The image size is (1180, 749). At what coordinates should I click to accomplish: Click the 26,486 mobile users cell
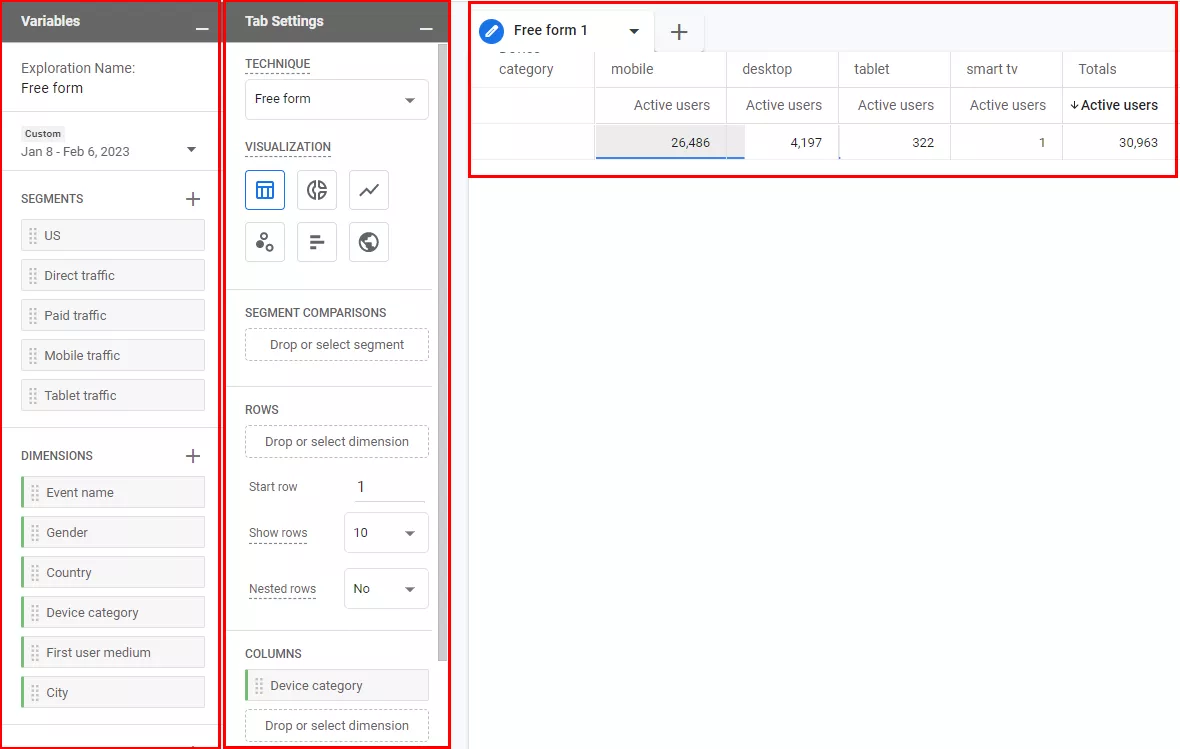pos(661,142)
